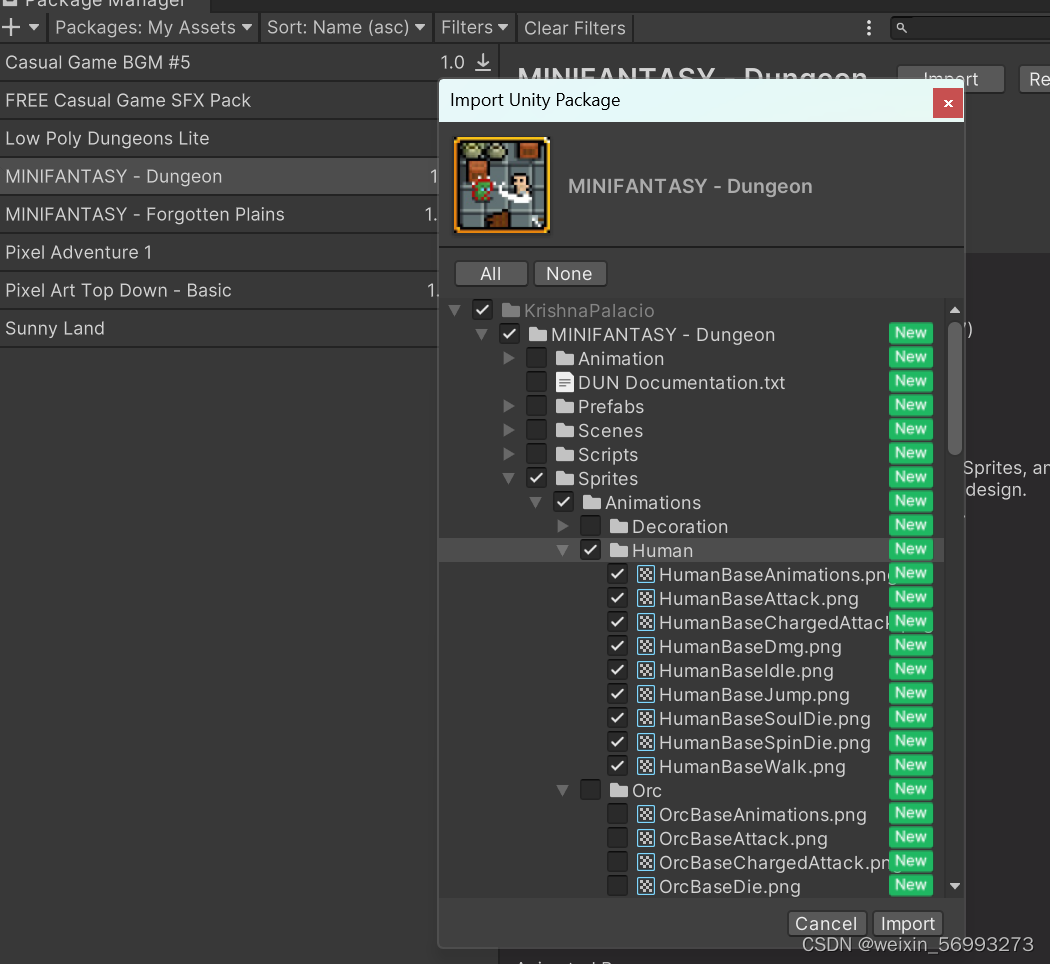Collapse the Sprites folder arrow

click(x=509, y=479)
